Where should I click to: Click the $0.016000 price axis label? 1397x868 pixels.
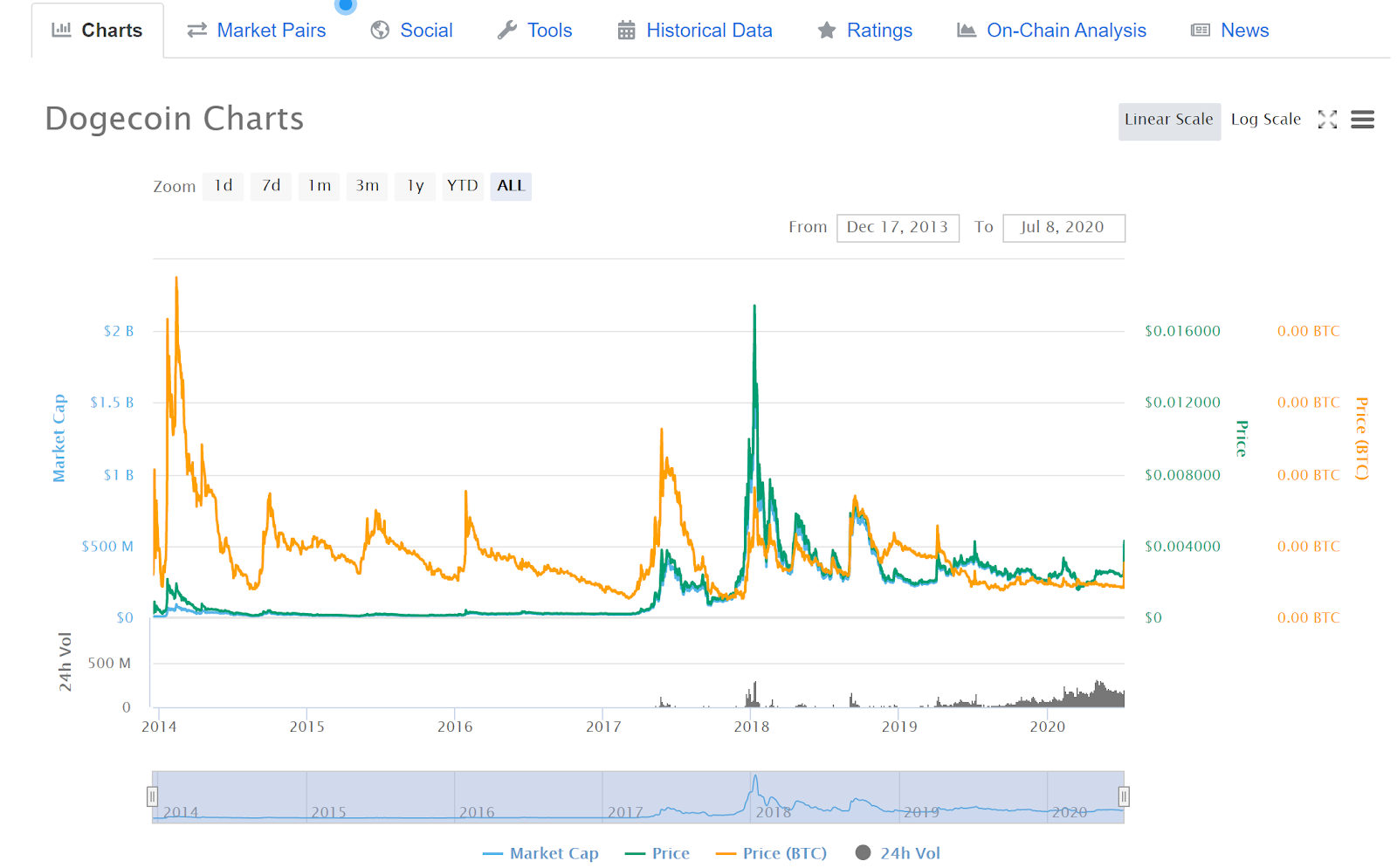1183,331
